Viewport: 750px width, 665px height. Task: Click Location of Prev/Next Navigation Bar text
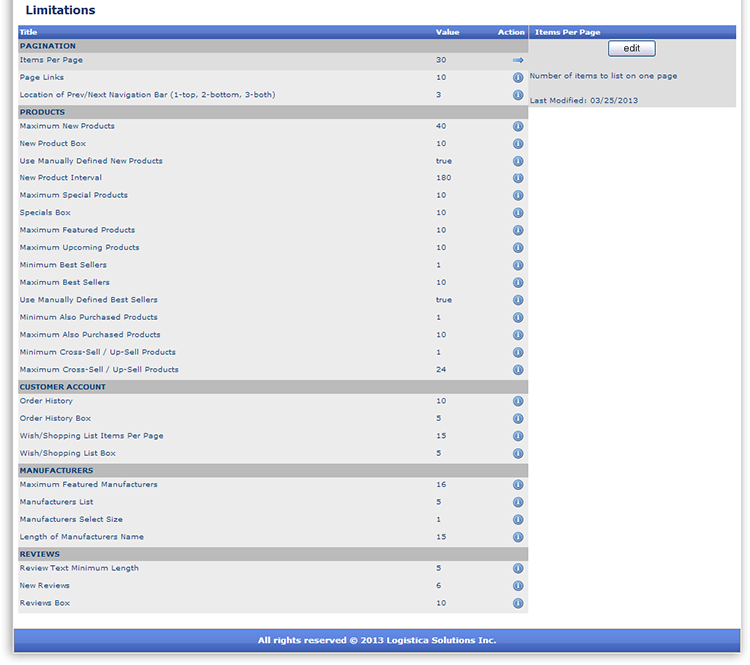coord(147,95)
